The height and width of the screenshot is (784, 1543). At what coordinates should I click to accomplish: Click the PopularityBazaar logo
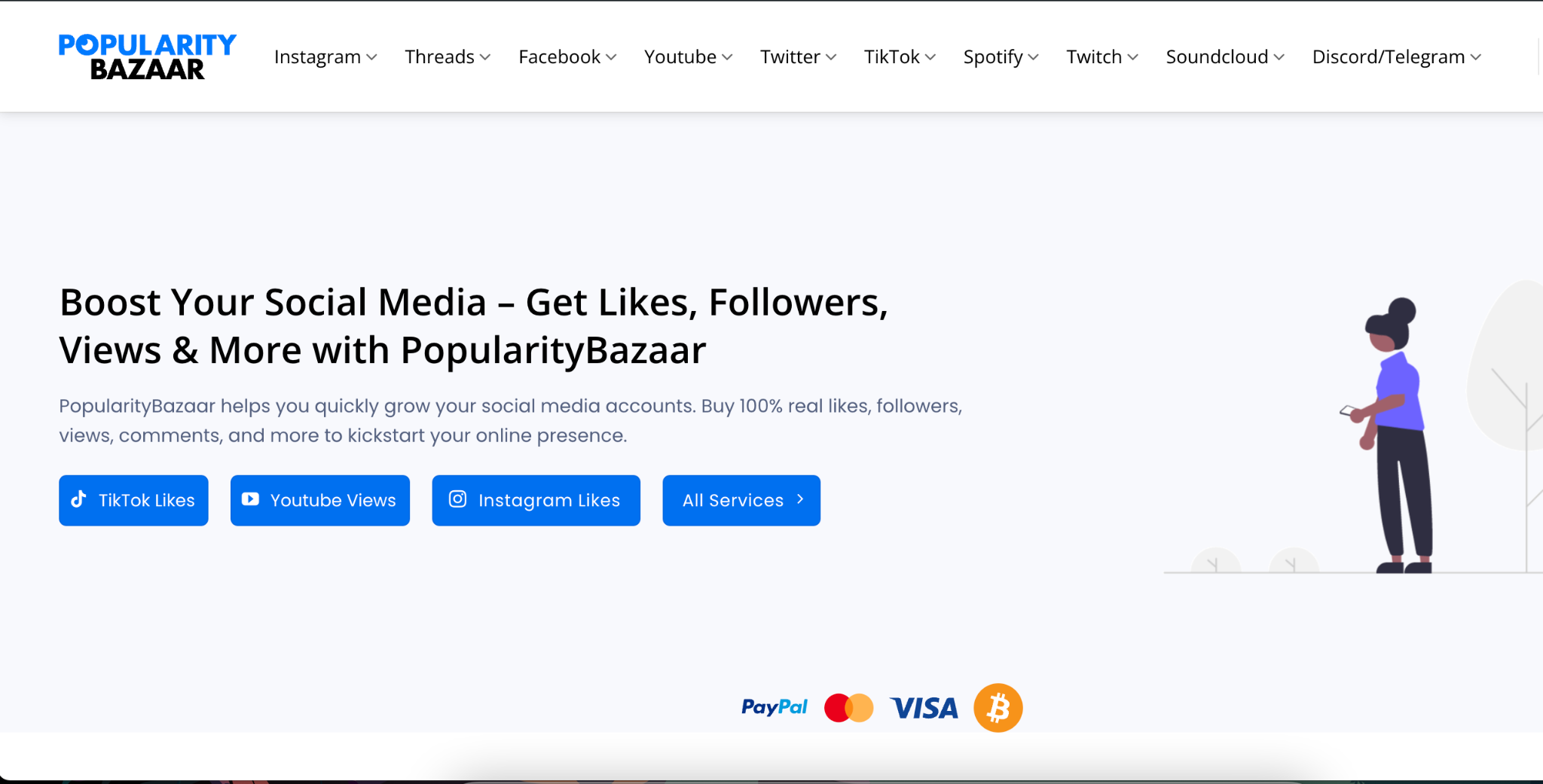[148, 56]
